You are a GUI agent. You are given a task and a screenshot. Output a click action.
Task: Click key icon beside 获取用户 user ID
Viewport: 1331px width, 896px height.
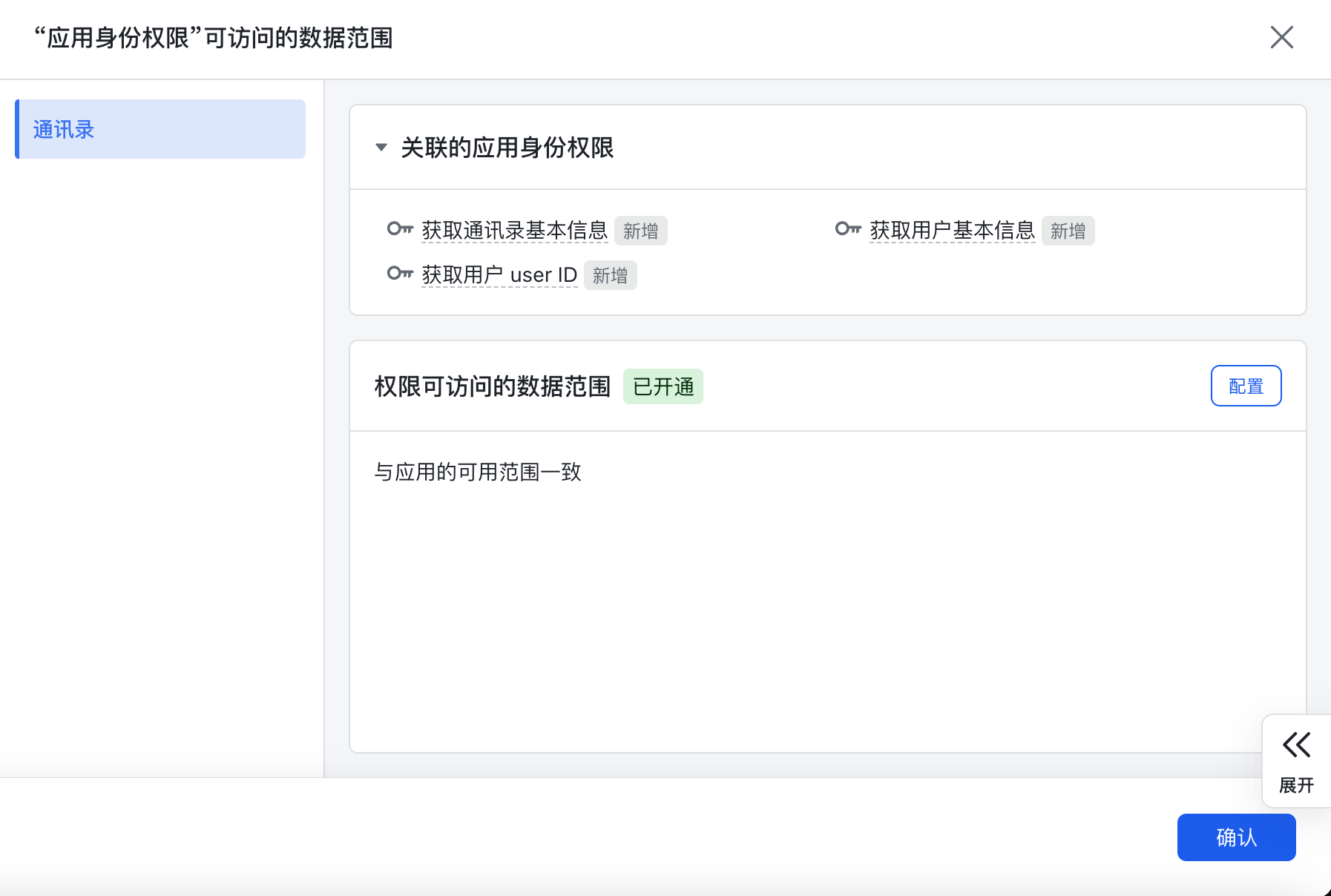pos(400,274)
